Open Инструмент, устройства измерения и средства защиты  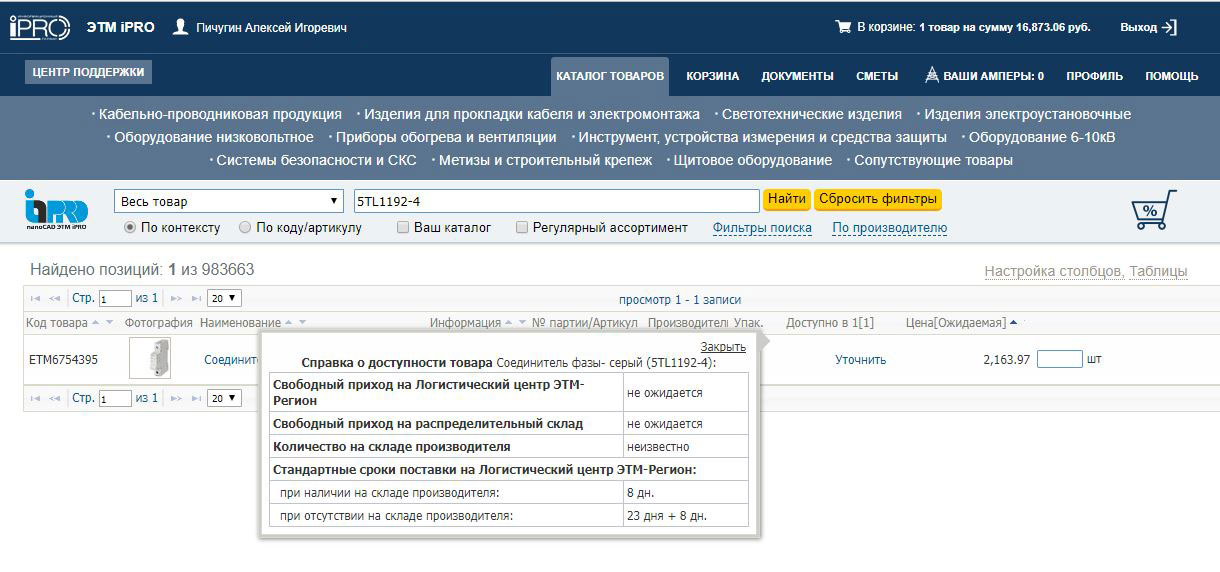click(763, 137)
